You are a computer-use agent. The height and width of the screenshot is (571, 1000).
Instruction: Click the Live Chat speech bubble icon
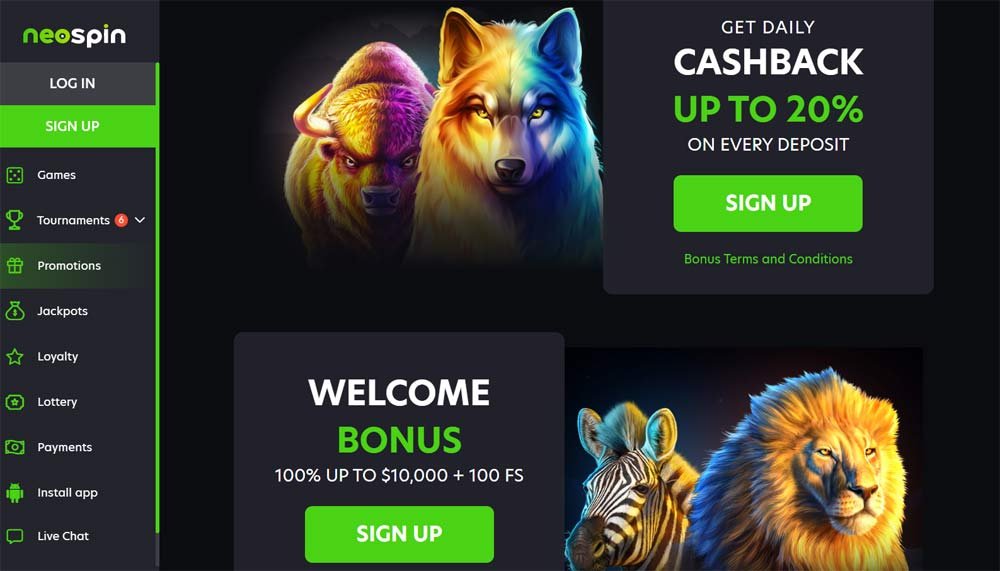pyautogui.click(x=15, y=536)
